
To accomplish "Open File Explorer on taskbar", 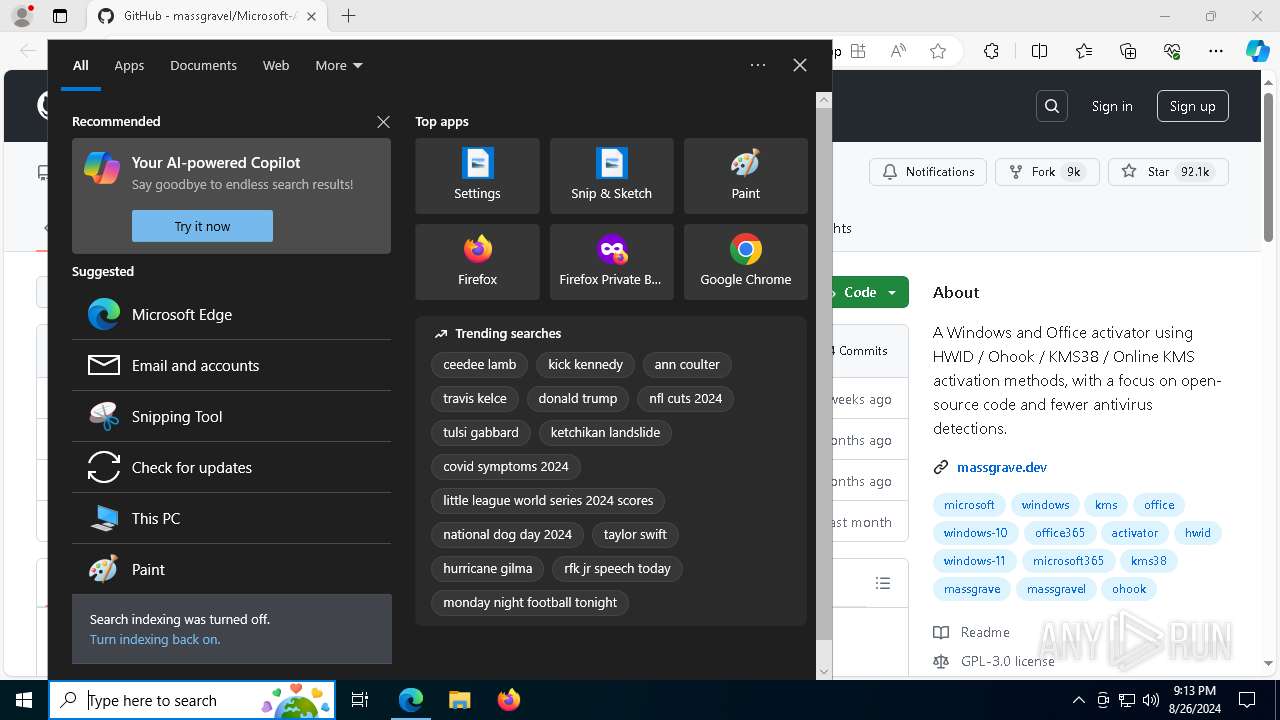I will (459, 700).
